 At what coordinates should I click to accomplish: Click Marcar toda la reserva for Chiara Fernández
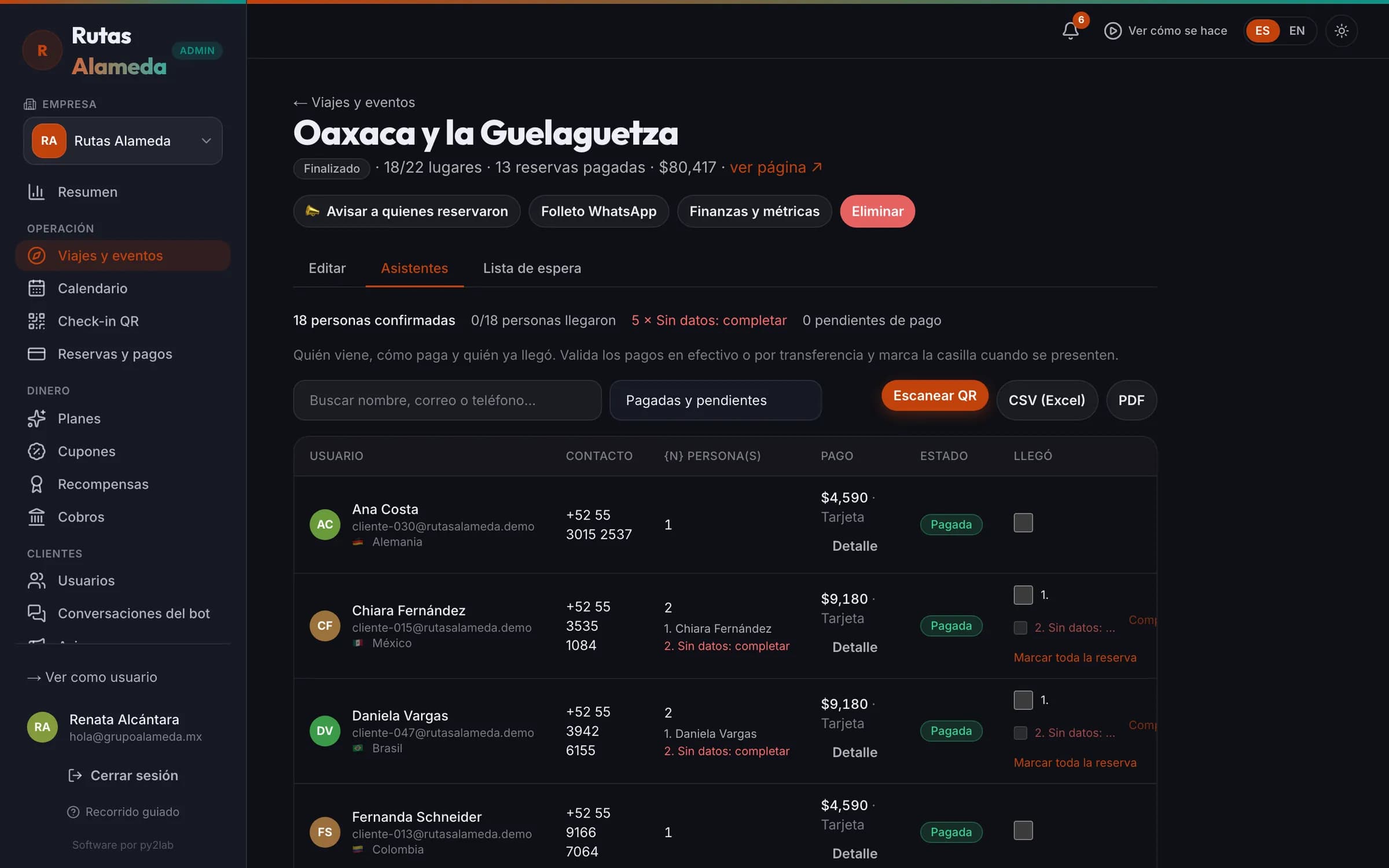[1075, 657]
